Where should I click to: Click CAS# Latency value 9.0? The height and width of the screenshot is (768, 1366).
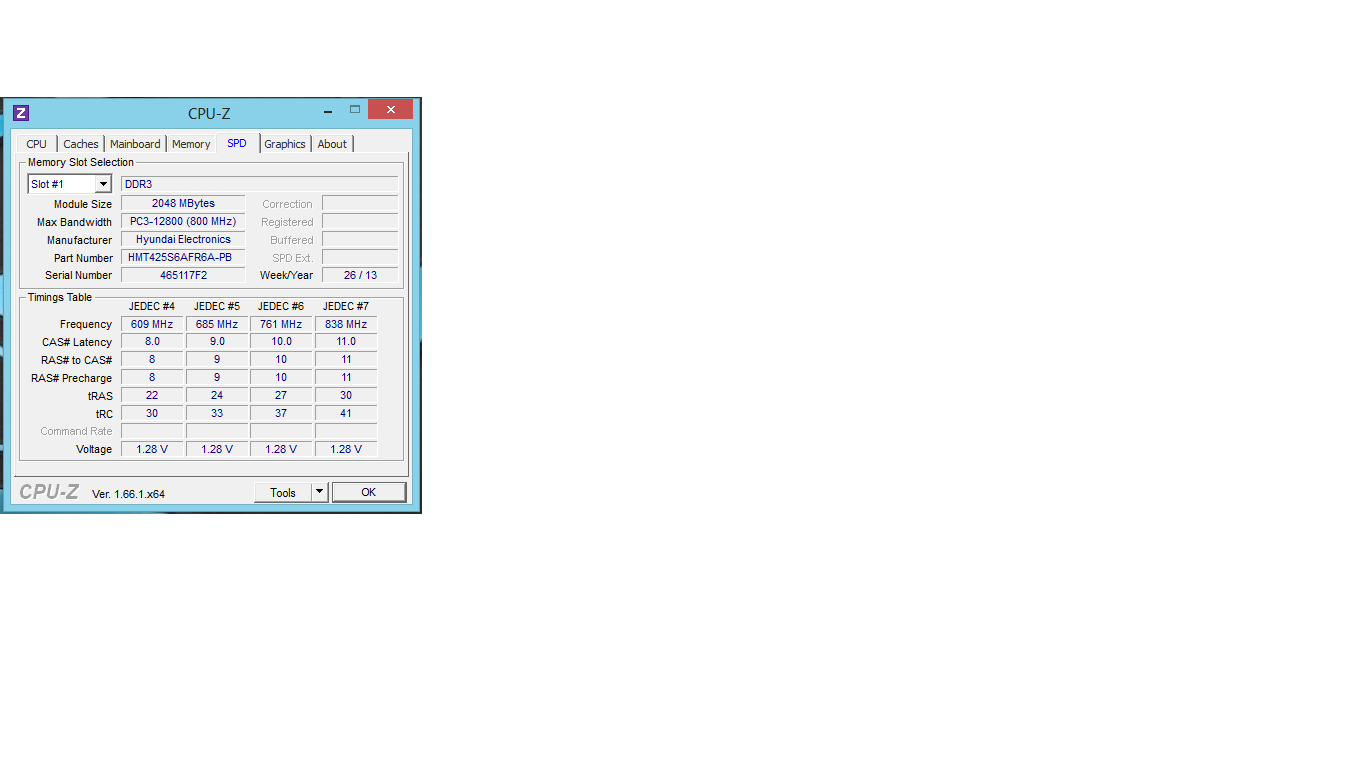click(x=217, y=341)
